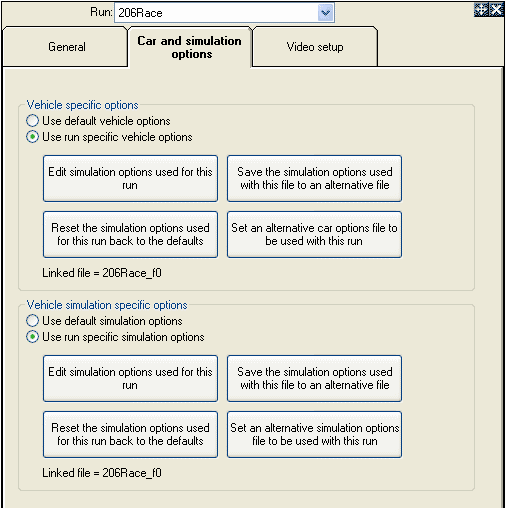
Task: Click Save to alternative file under Vehicle specific options
Action: [314, 178]
